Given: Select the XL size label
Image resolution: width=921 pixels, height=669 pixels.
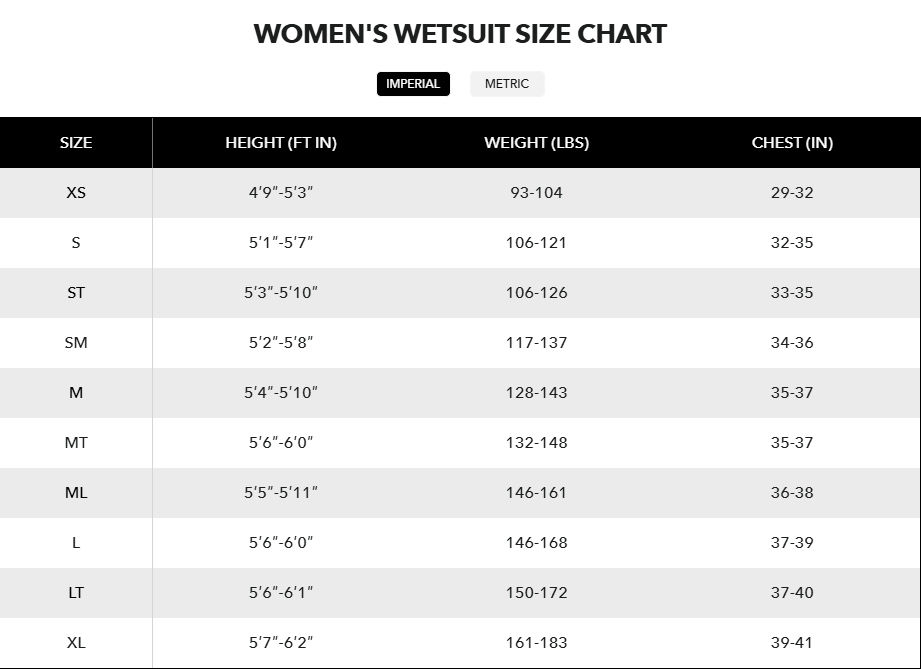Looking at the screenshot, I should (x=75, y=643).
